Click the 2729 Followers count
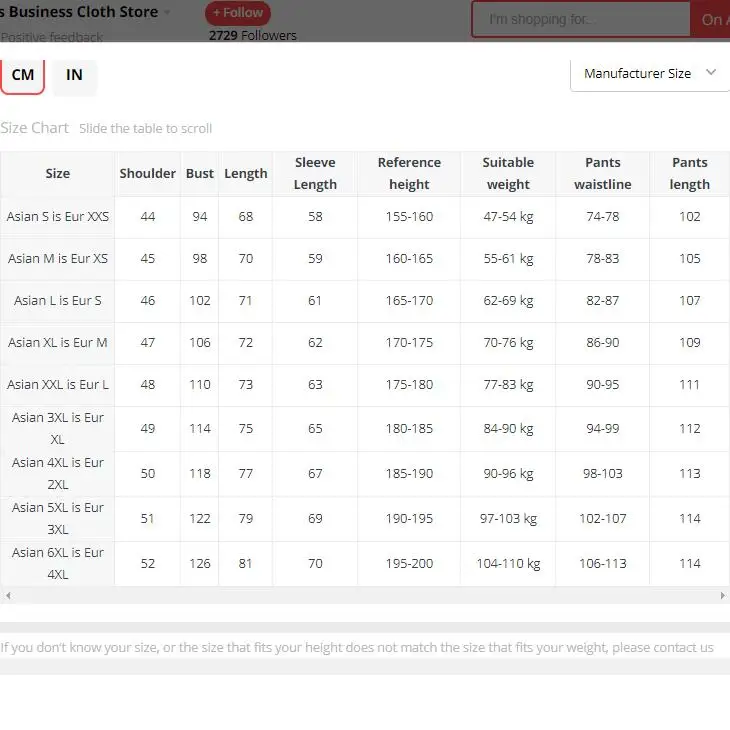 (x=252, y=35)
